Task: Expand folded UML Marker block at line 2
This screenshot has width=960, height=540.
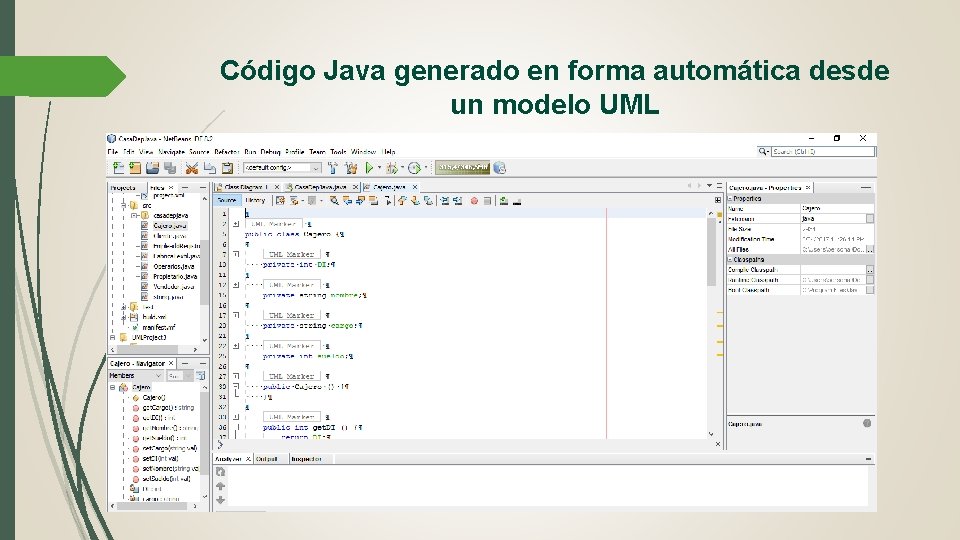Action: [x=236, y=224]
